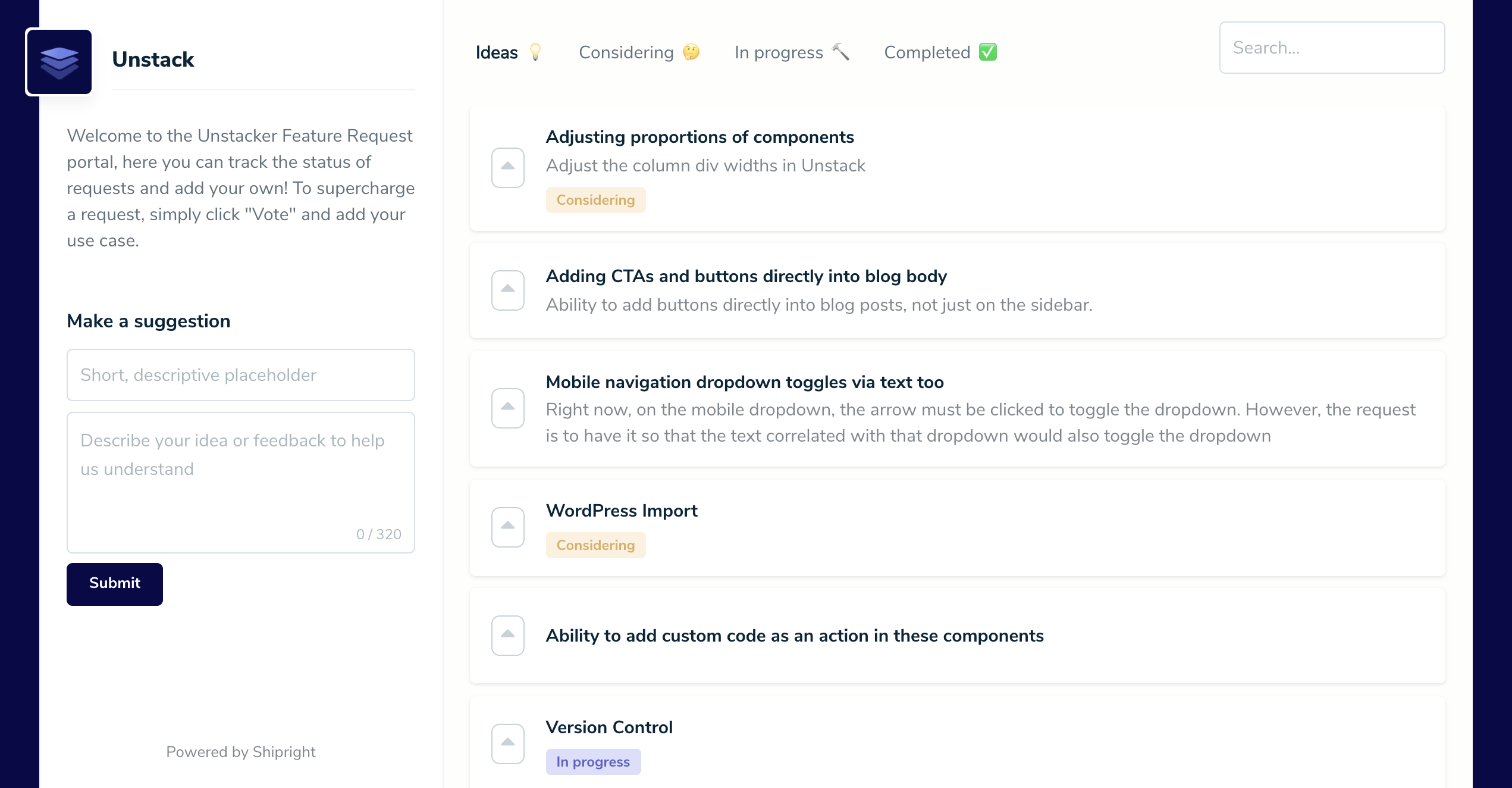Screen dimensions: 1512x788
Task: Click the Submit button
Action: click(x=114, y=584)
